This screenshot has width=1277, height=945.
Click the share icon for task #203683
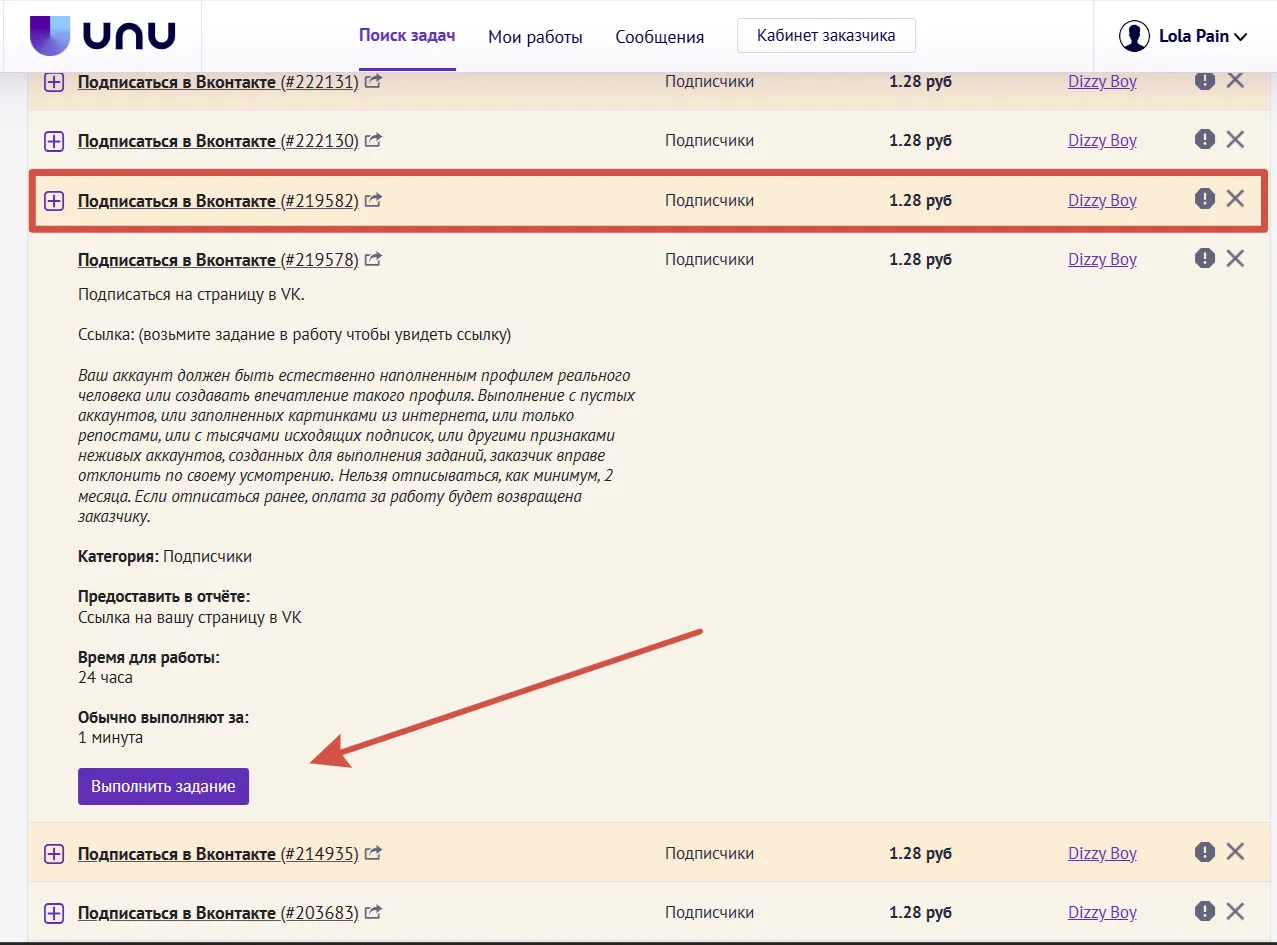tap(373, 913)
